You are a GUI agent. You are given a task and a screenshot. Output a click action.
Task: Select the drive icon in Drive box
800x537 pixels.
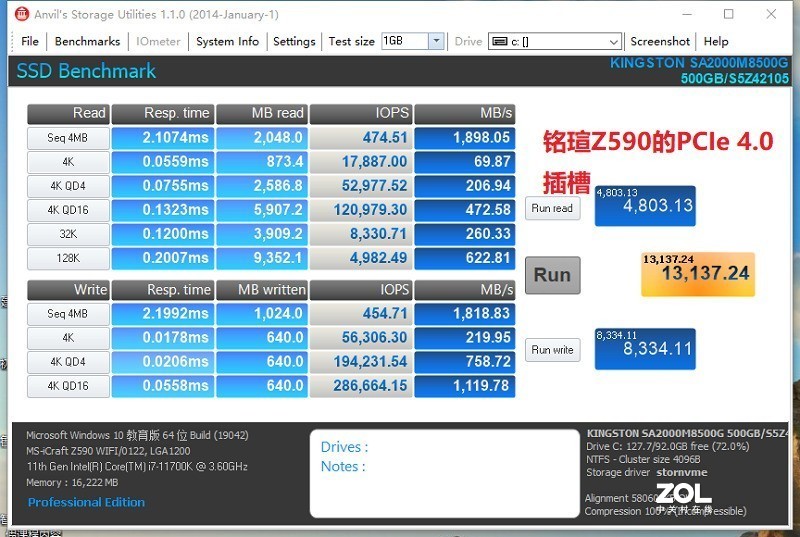[500, 41]
